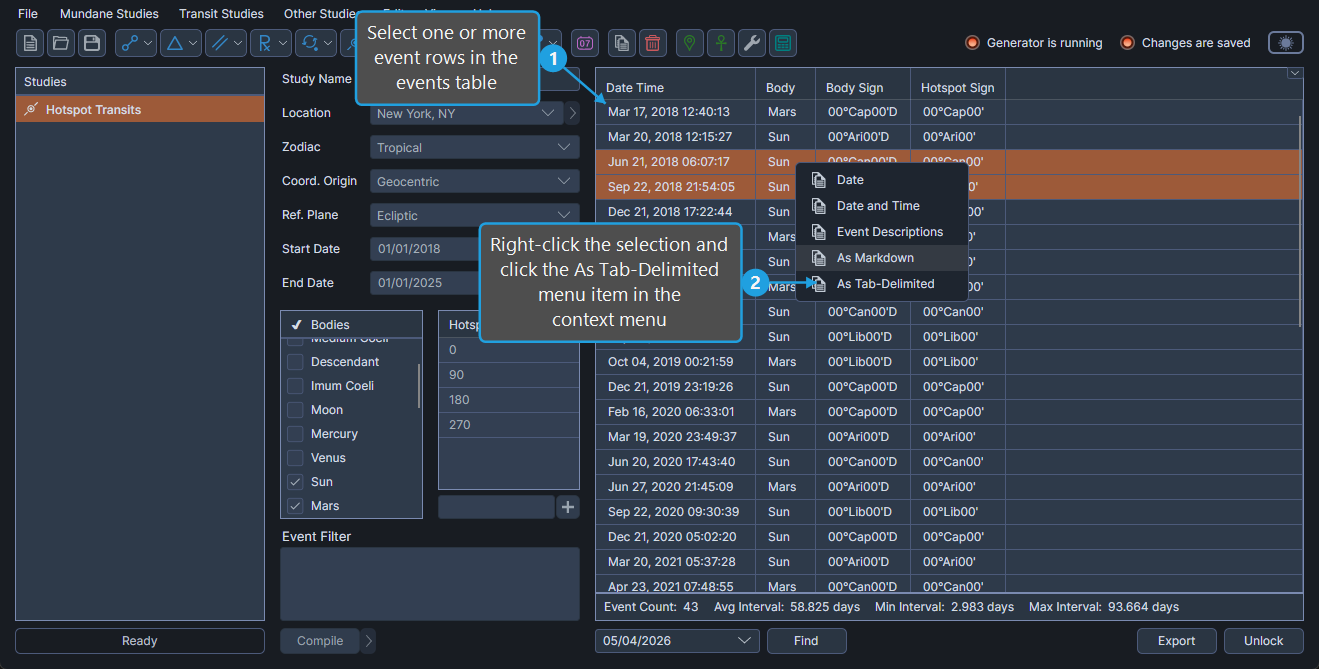1319x669 pixels.
Task: Choose Date from the context menu
Action: (881, 180)
